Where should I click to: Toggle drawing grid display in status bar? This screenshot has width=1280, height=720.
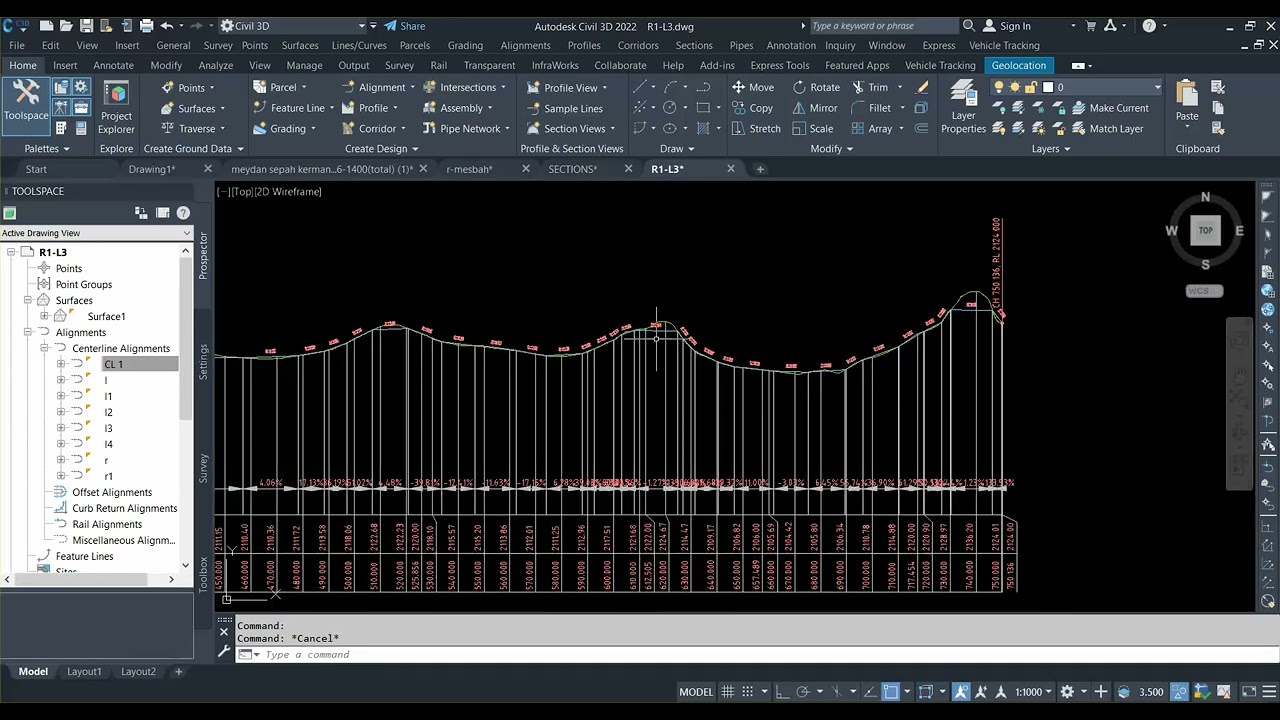pyautogui.click(x=727, y=692)
